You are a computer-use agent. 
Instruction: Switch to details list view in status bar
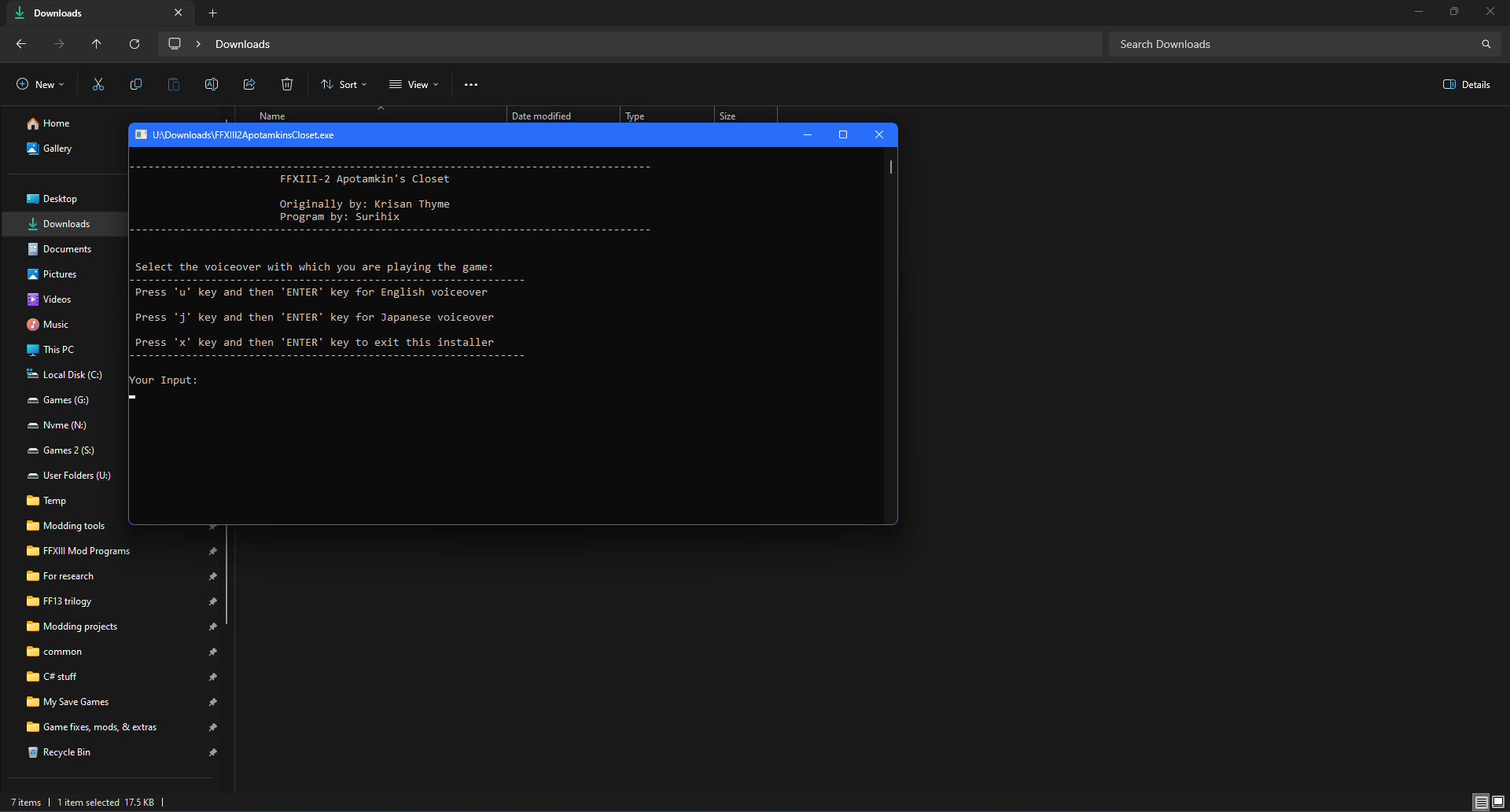pyautogui.click(x=1481, y=802)
